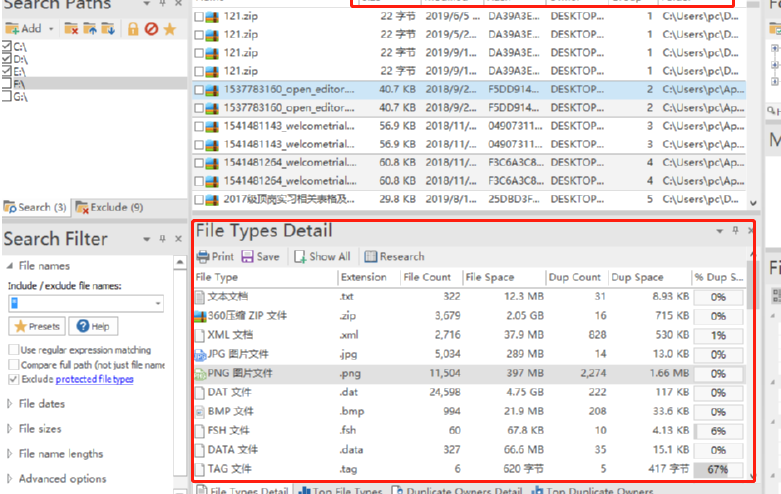Open the include/exclude file names combo dropdown
The height and width of the screenshot is (494, 781).
[x=158, y=303]
